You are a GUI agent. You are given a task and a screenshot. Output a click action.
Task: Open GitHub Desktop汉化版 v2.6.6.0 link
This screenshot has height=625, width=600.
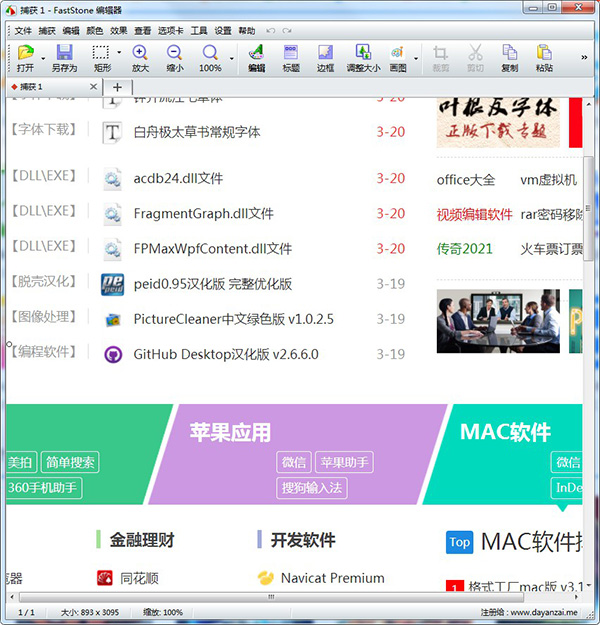coord(226,354)
